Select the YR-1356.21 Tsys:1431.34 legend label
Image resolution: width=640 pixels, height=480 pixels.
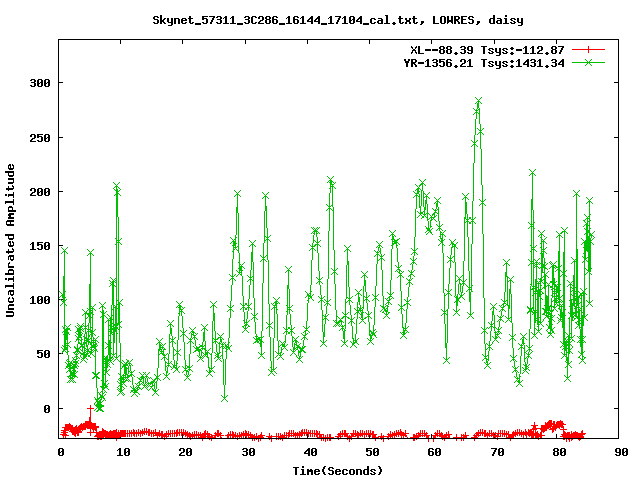click(x=484, y=63)
